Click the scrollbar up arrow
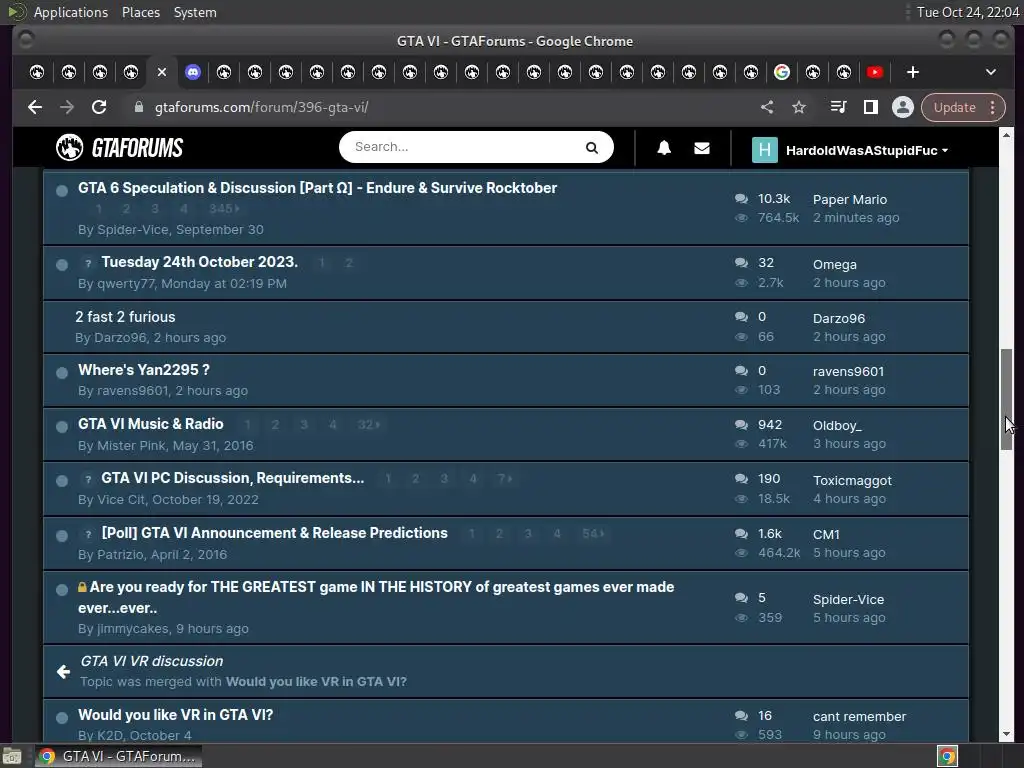Viewport: 1024px width, 768px height. tap(1006, 135)
